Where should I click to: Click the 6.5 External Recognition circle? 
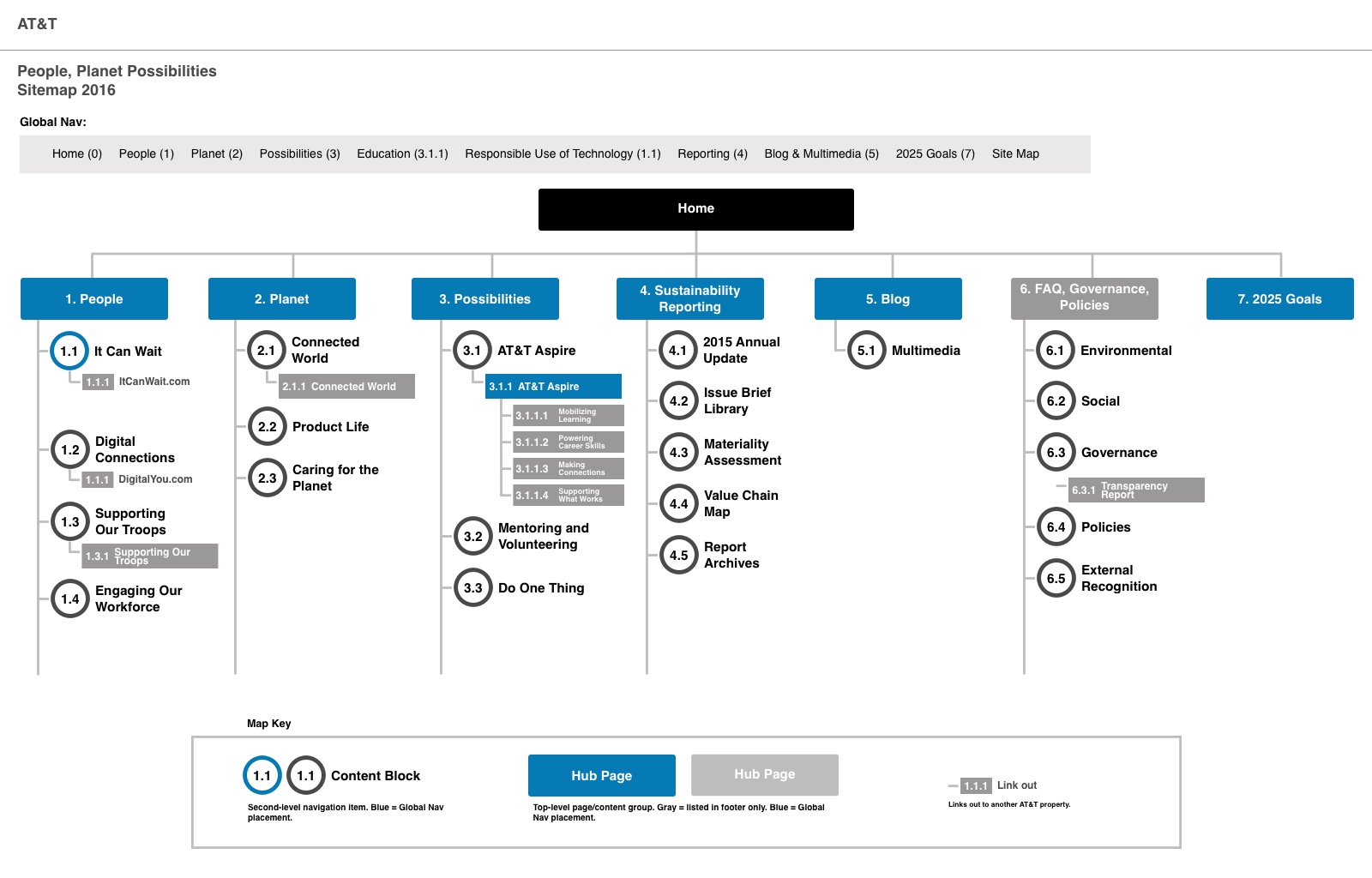[1056, 579]
